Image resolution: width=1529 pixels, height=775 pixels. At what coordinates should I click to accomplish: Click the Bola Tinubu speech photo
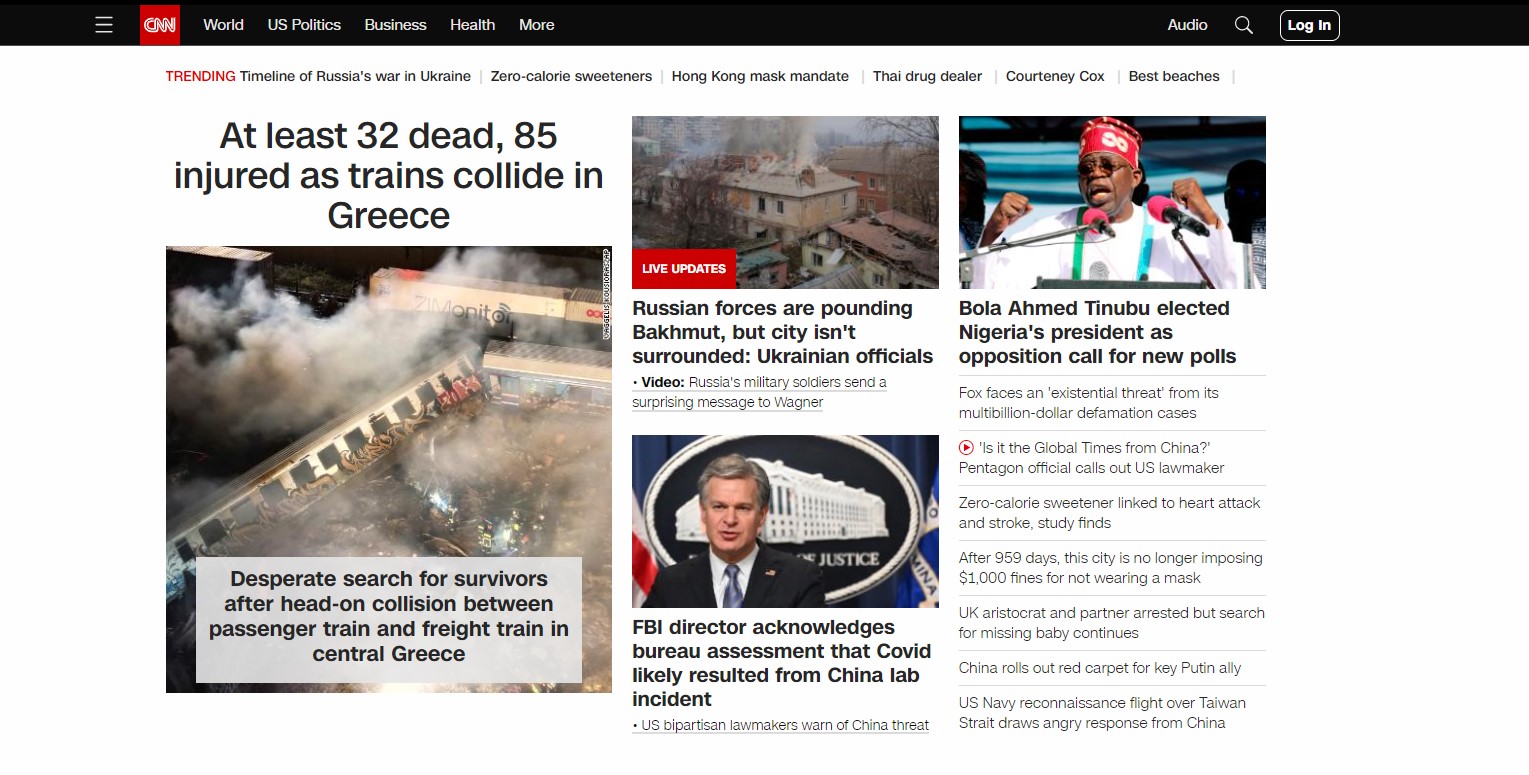[x=1112, y=202]
